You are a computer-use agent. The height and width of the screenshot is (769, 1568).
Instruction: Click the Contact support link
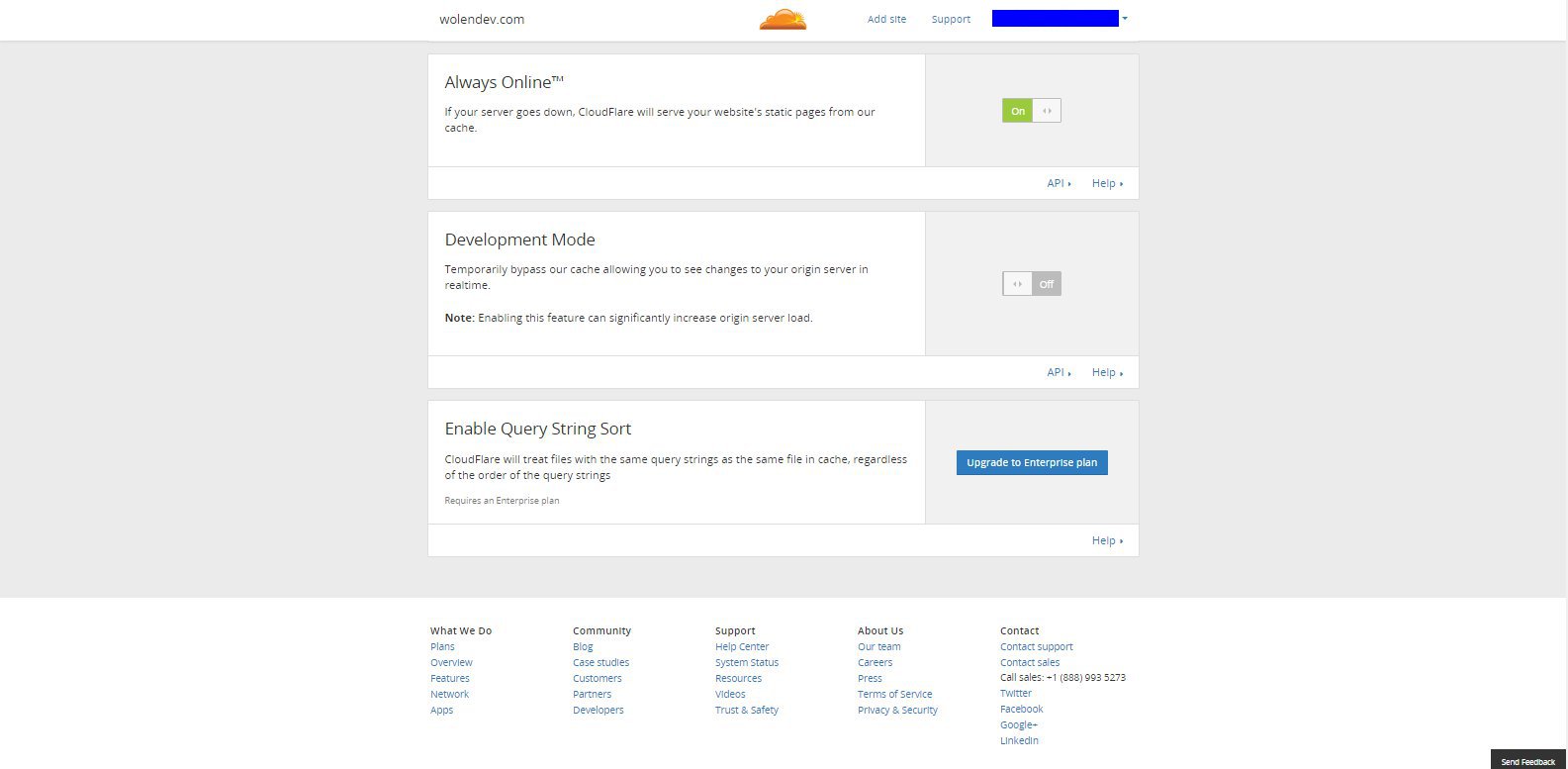(x=1037, y=646)
